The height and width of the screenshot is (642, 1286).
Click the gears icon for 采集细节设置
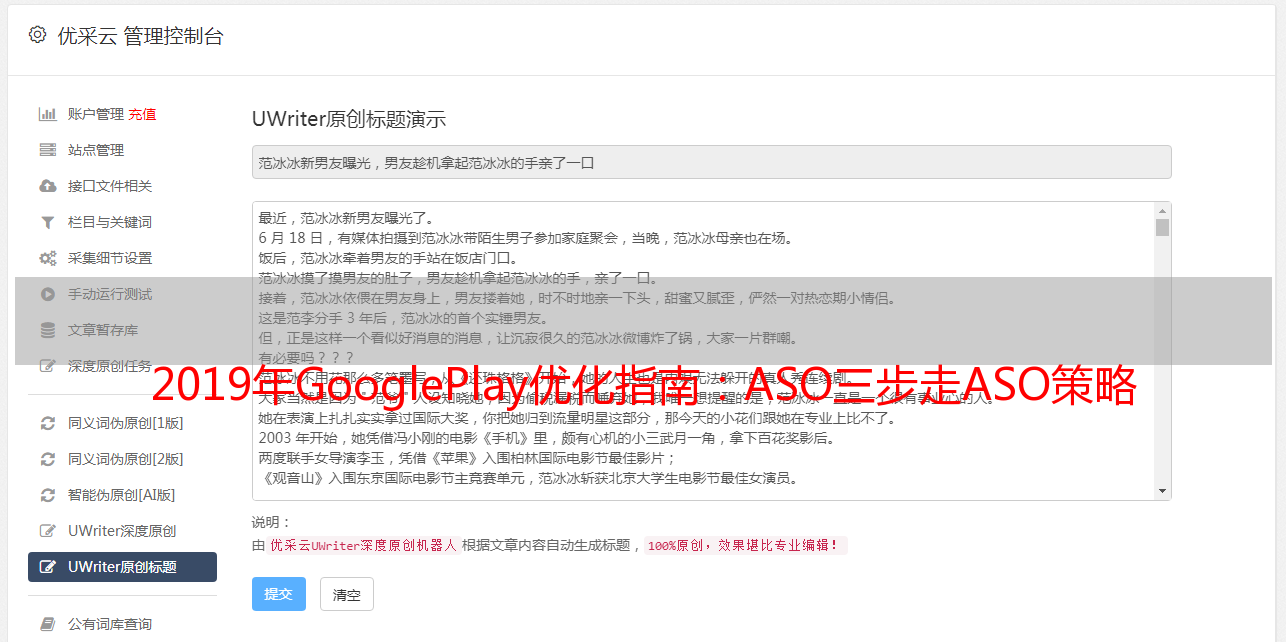[47, 258]
